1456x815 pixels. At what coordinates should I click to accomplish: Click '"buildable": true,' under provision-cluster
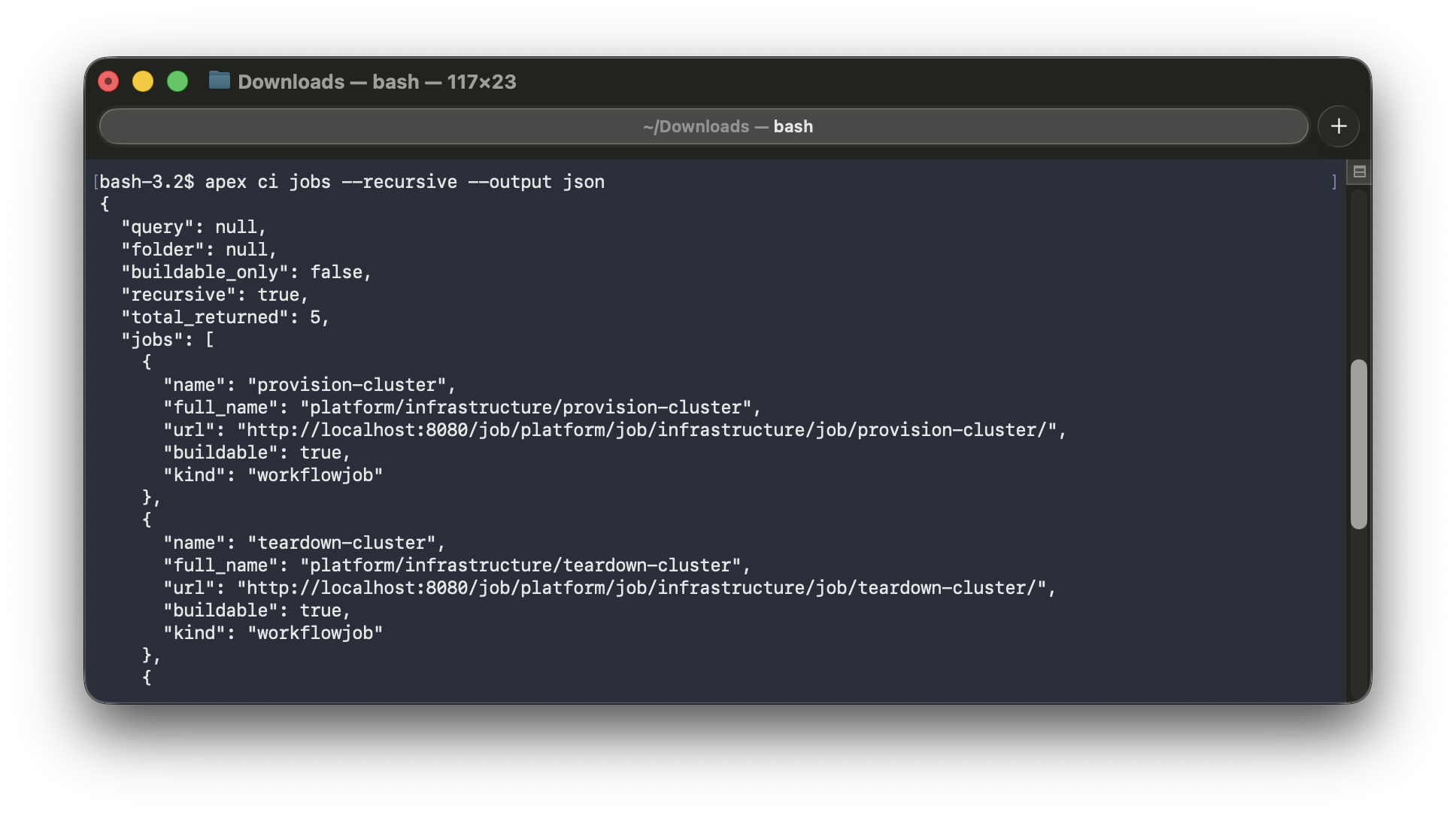(256, 453)
